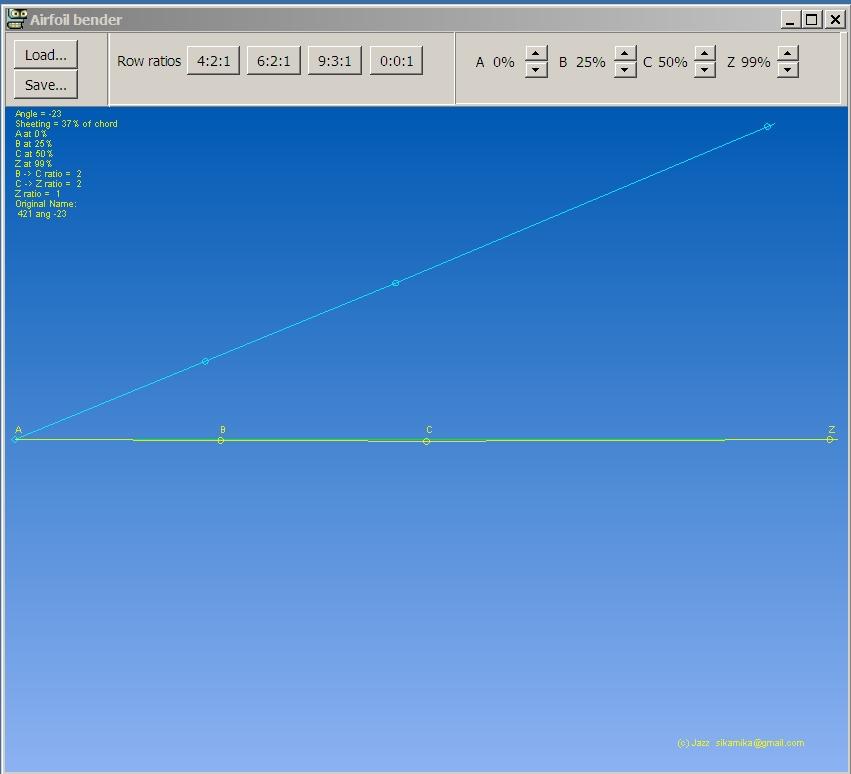This screenshot has height=774, width=851.
Task: Maximize the Airfoil bender window
Action: [812, 19]
